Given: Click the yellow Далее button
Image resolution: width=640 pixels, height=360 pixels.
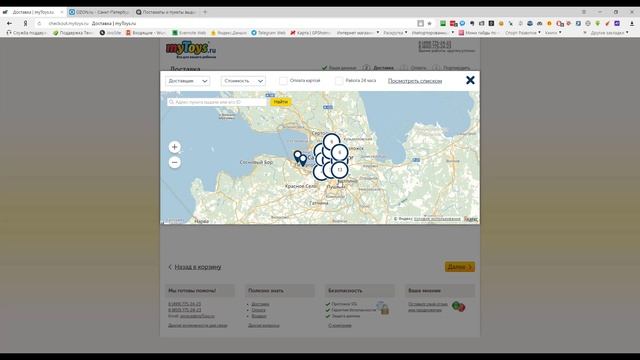Looking at the screenshot, I should coord(460,267).
